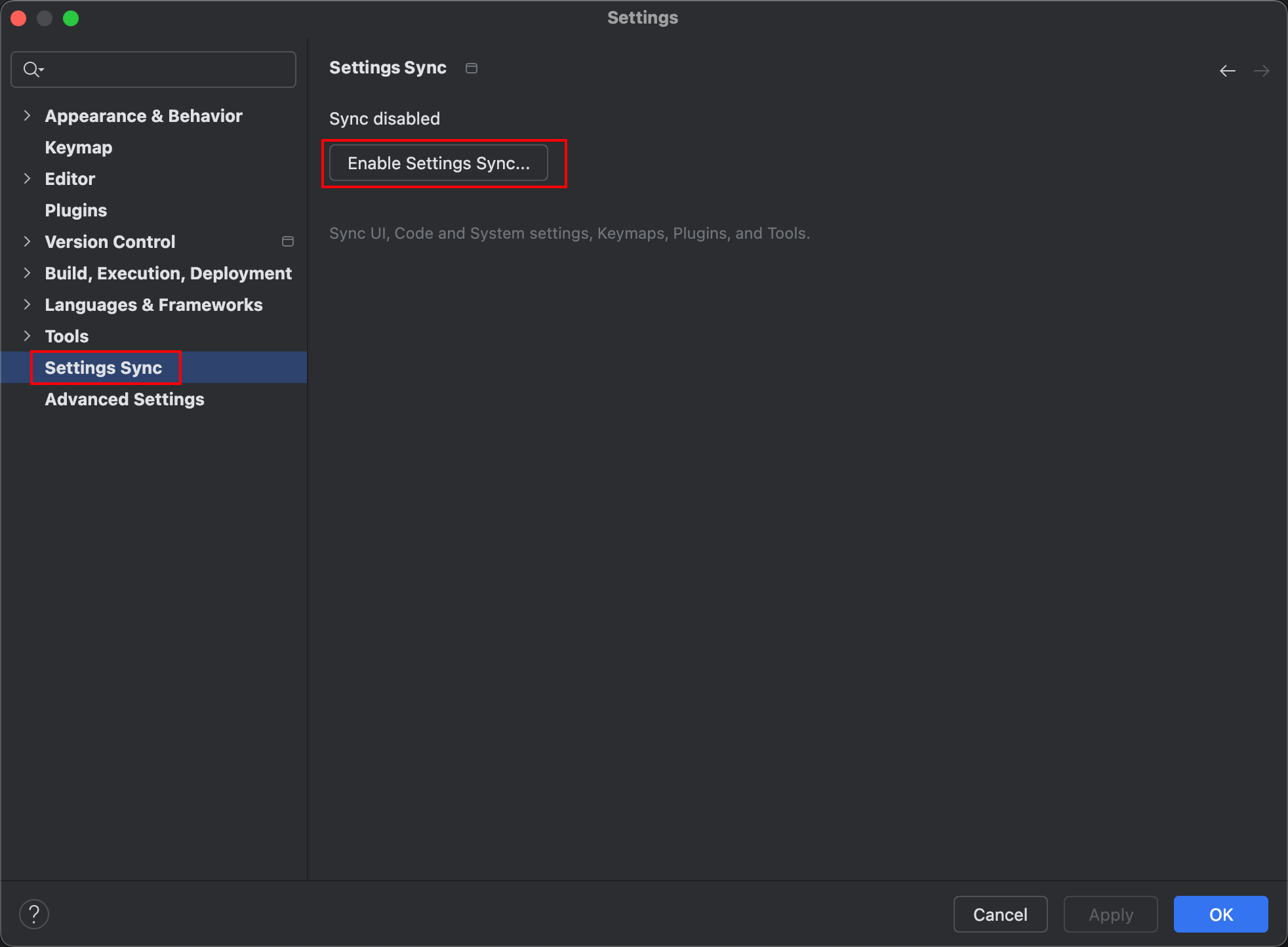Expand the Editor settings tree

[27, 178]
